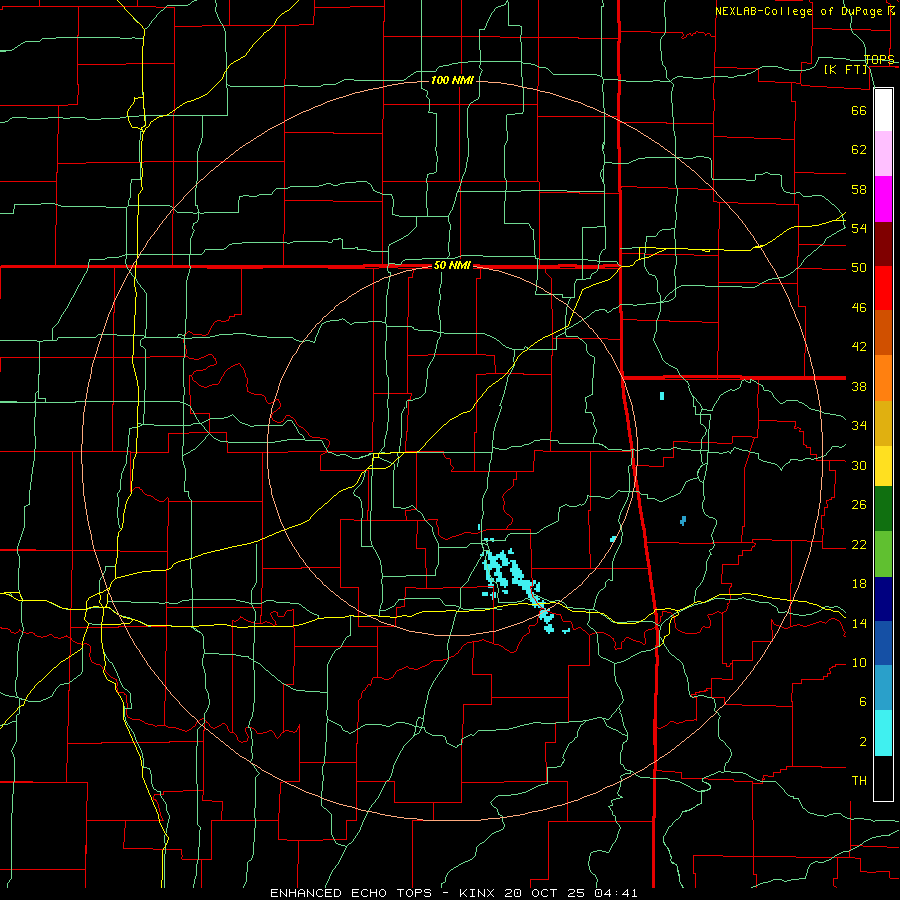This screenshot has height=900, width=900.
Task: Click the medium blue legend swatch near 10
Action: [x=883, y=643]
